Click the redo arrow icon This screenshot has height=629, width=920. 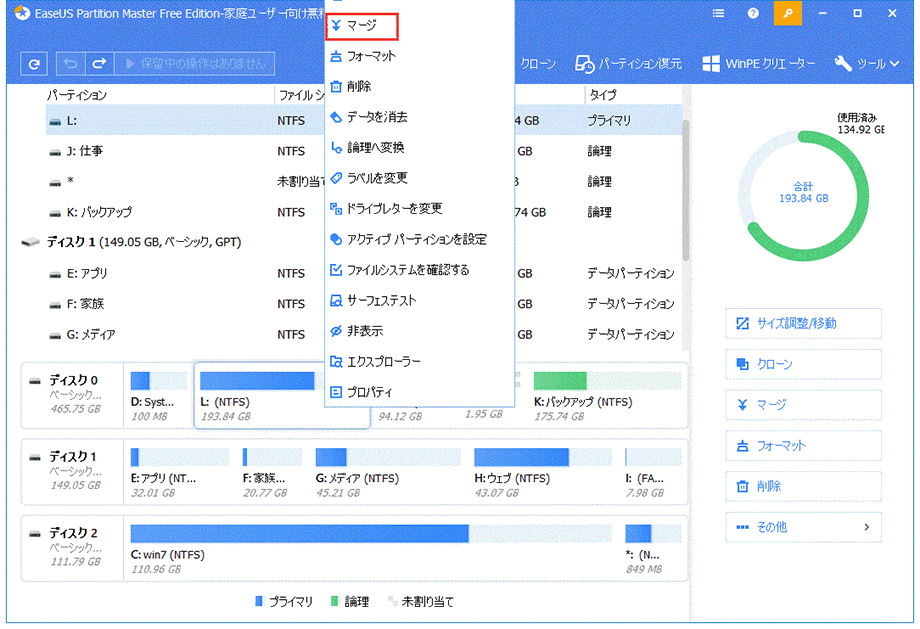pos(100,63)
